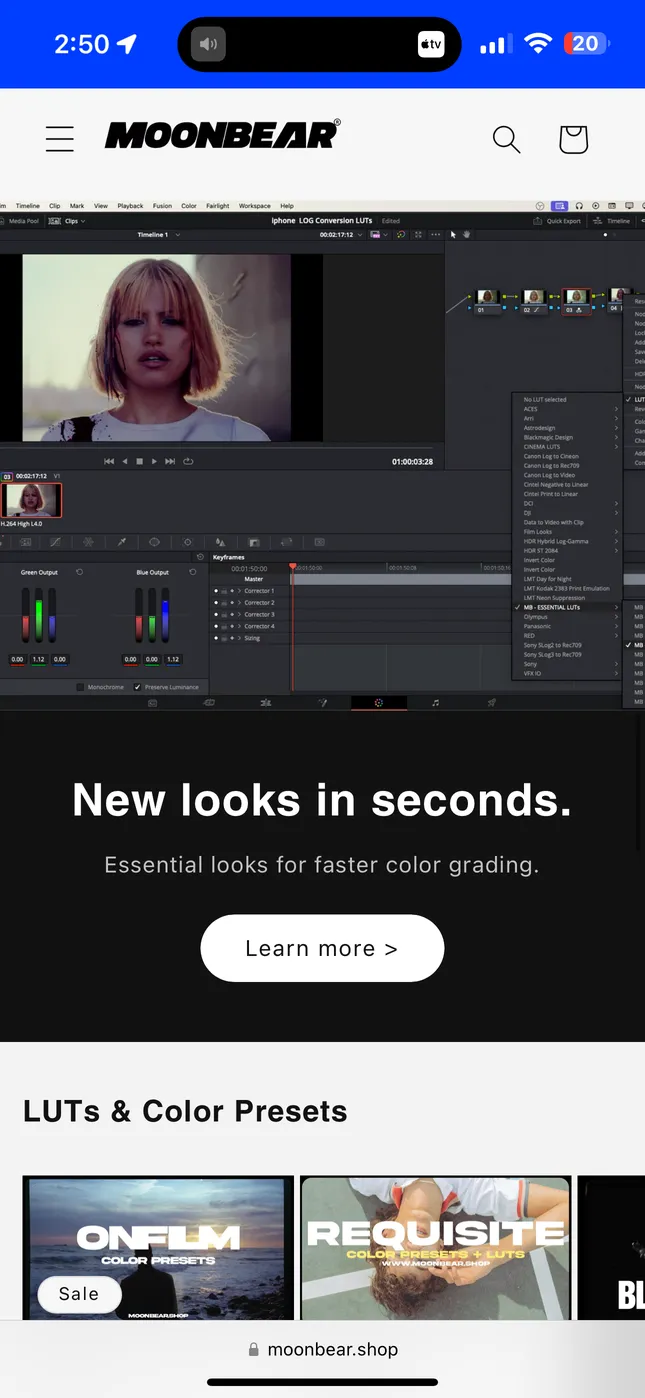Tap the Apple TV indicator in status bar

click(430, 44)
